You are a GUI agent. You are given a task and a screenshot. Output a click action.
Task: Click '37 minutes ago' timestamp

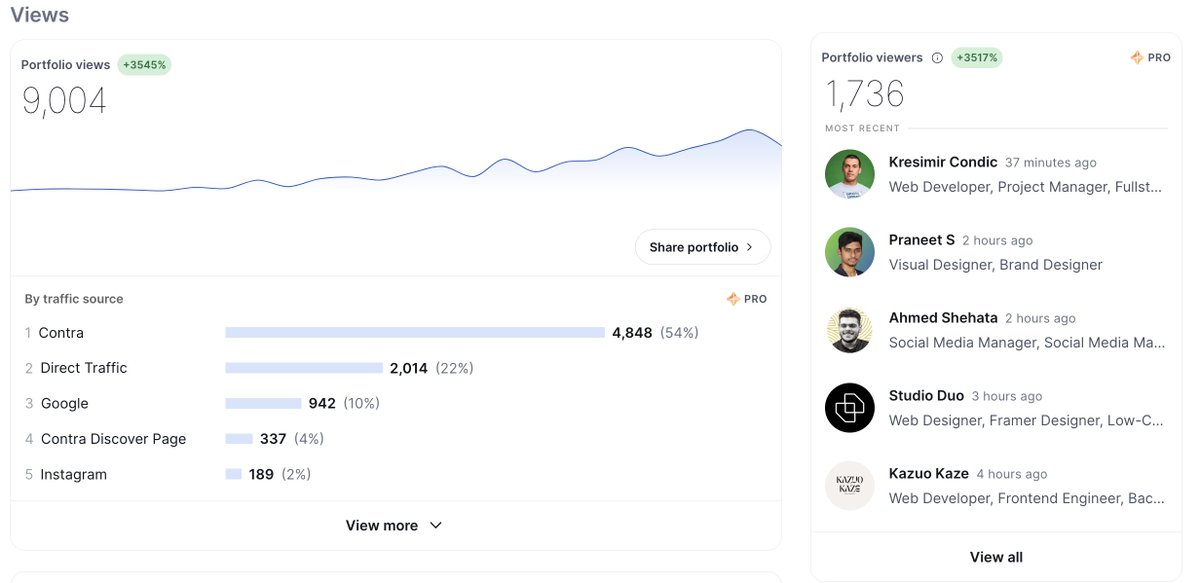coord(1051,163)
